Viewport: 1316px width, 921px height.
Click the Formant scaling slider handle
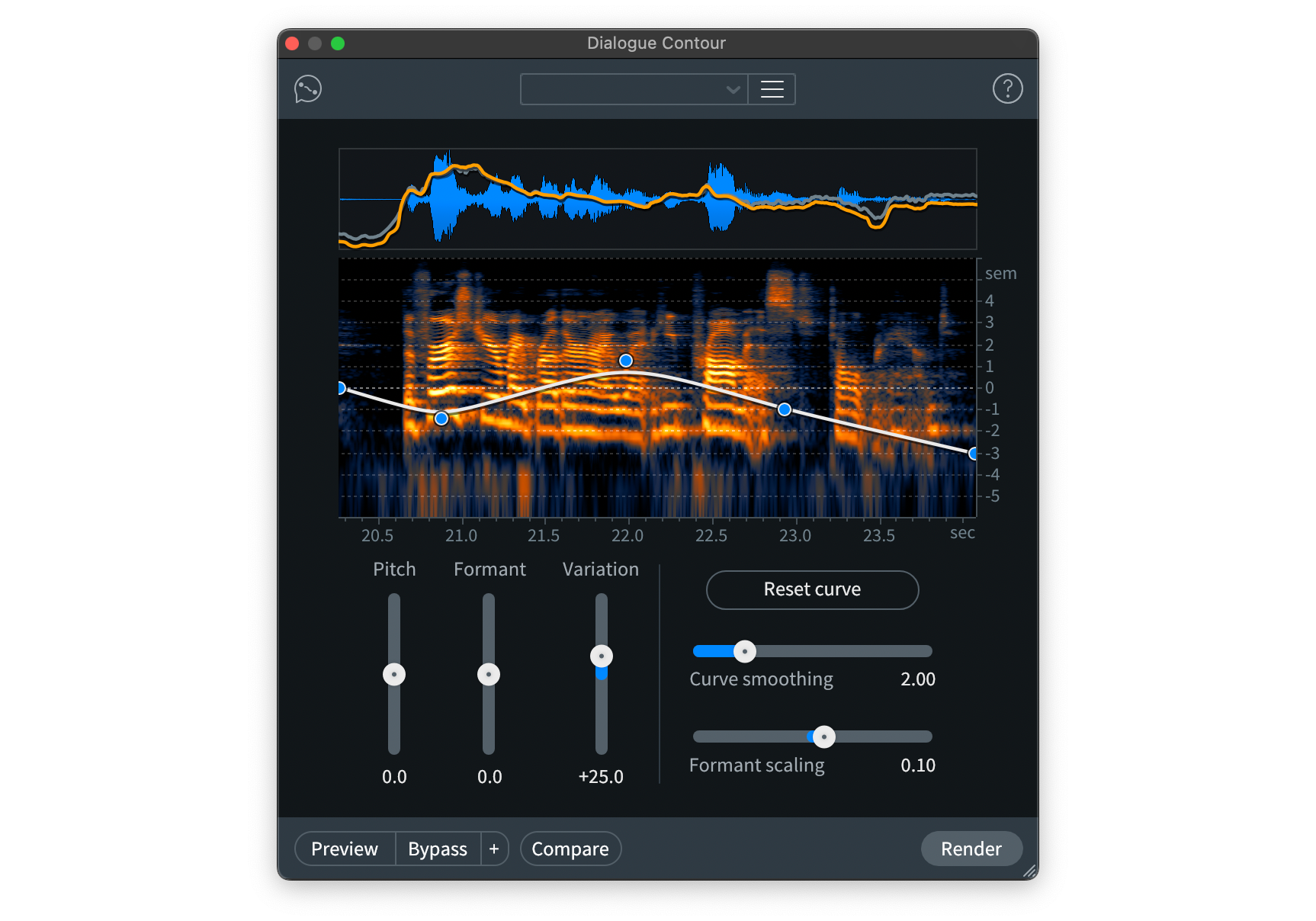824,737
